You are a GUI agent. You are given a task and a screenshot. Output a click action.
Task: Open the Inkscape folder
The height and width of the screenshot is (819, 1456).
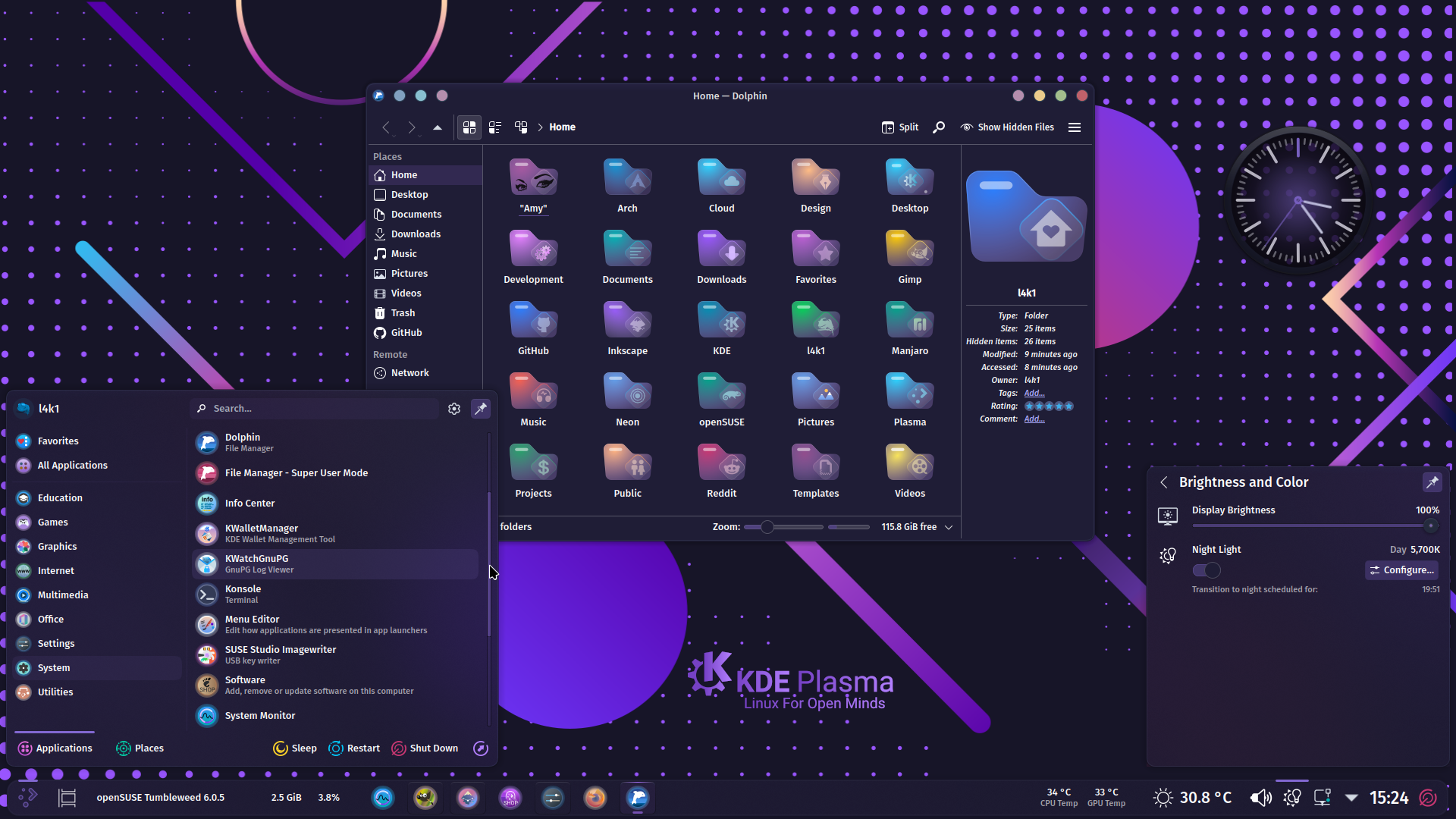(x=627, y=328)
